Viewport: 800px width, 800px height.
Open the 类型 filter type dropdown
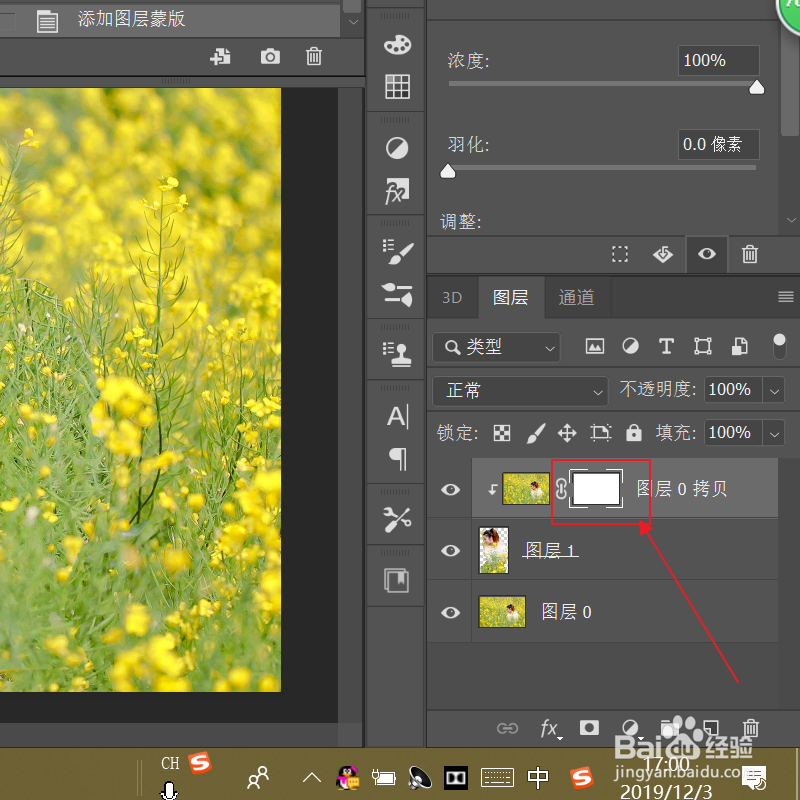tap(496, 347)
